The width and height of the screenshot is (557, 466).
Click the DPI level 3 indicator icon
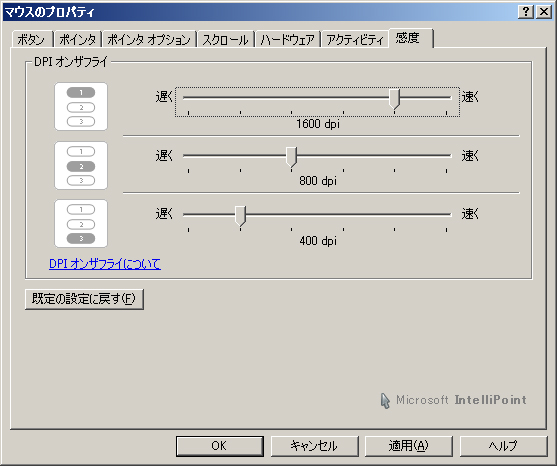(81, 223)
